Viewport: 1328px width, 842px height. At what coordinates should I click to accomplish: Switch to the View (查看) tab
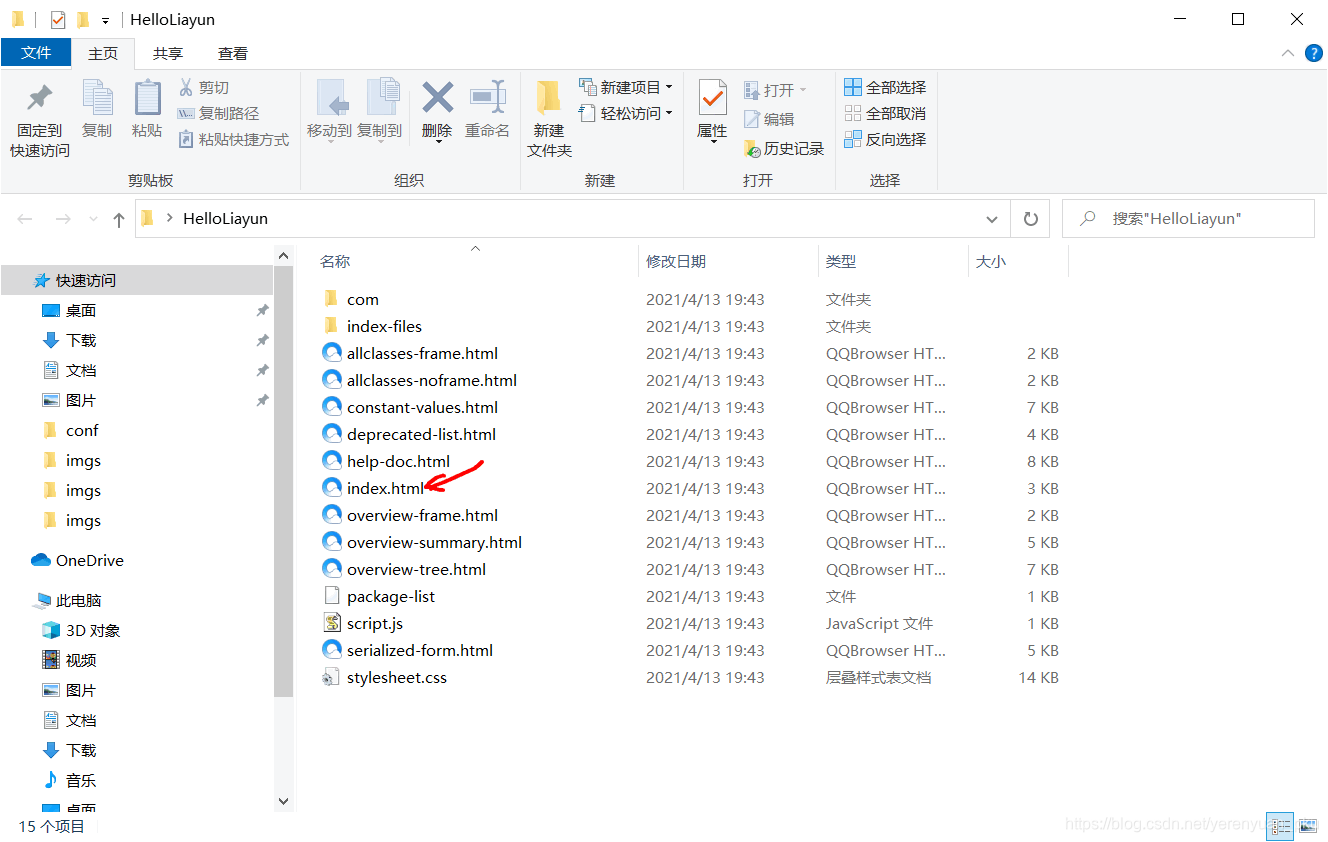tap(233, 53)
